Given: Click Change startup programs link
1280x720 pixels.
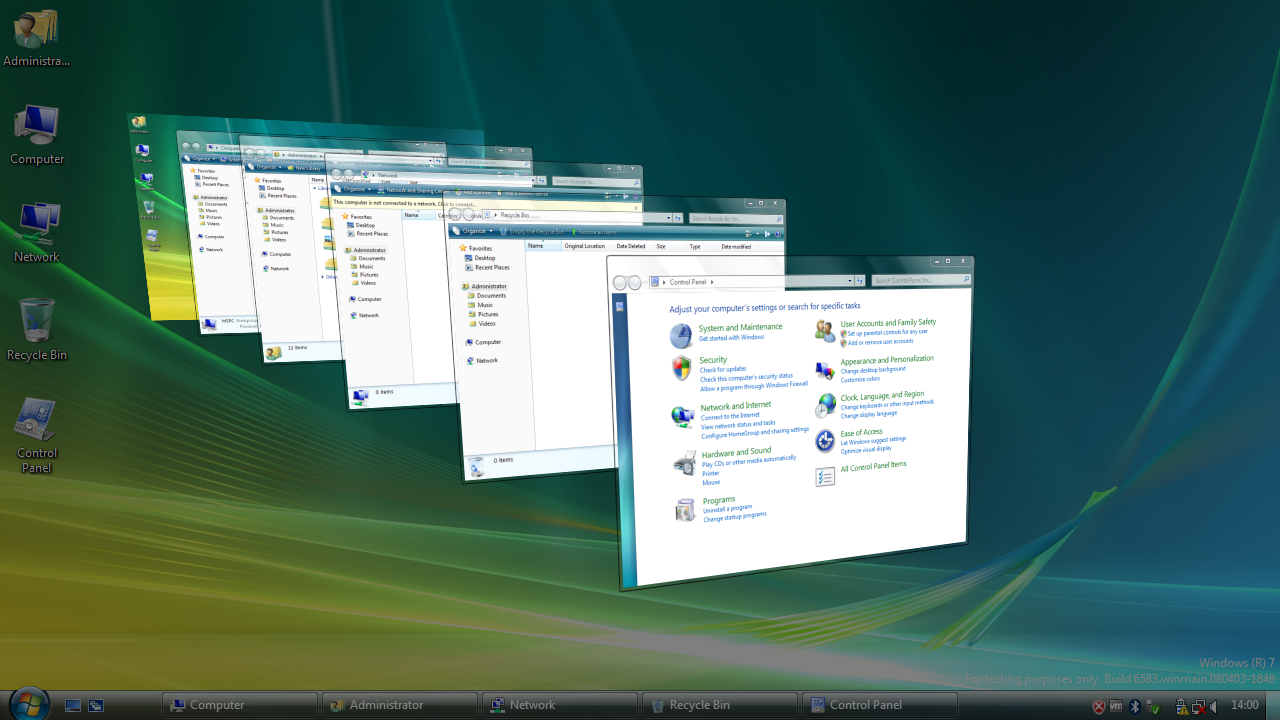Looking at the screenshot, I should [734, 517].
